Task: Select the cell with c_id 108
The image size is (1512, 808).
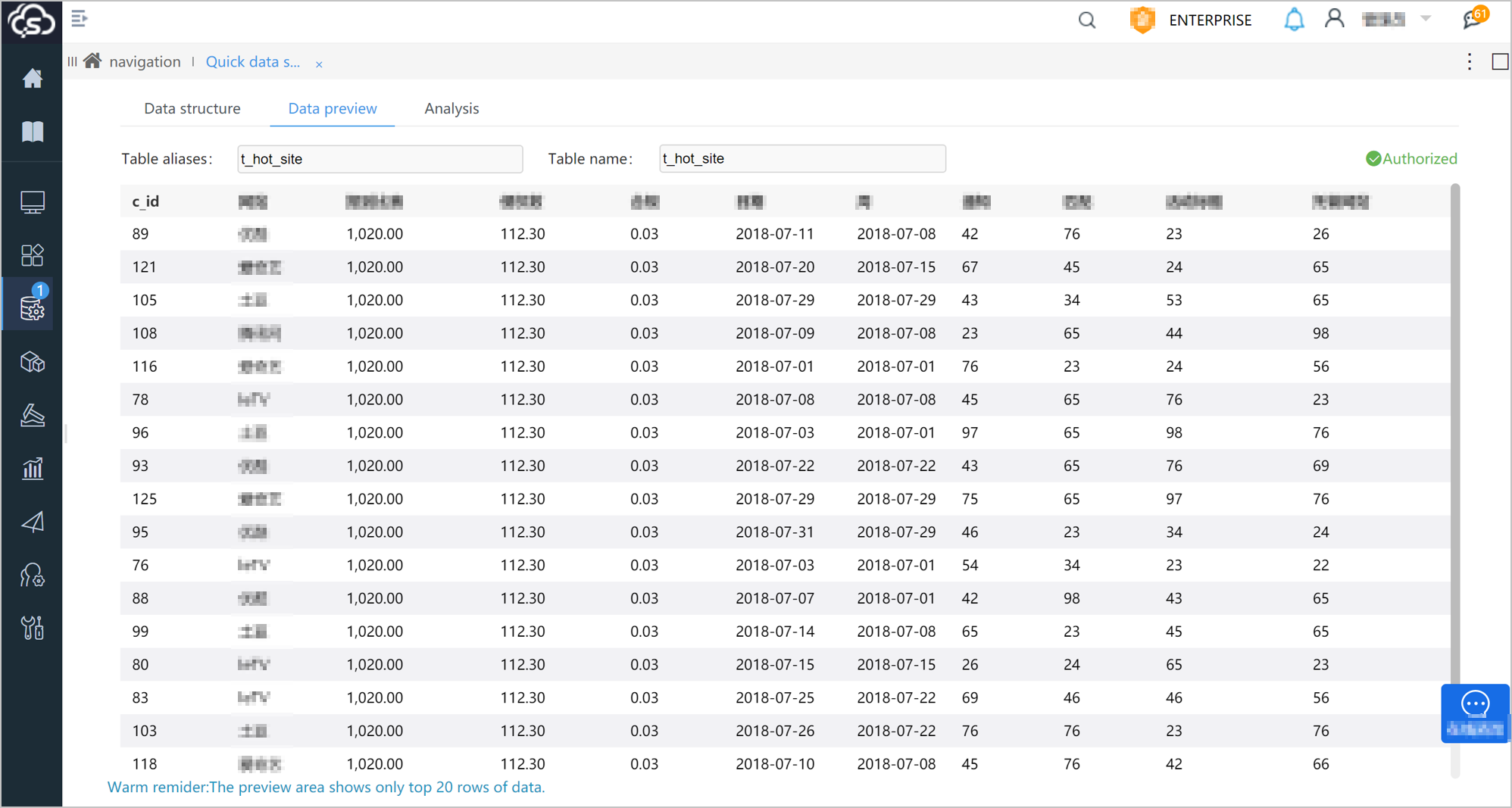Action: pos(144,333)
